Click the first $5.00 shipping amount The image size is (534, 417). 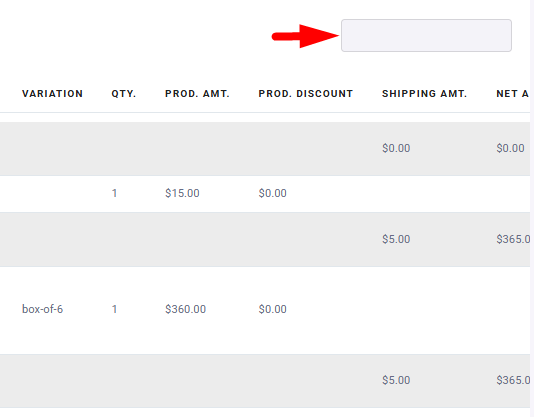tap(396, 239)
